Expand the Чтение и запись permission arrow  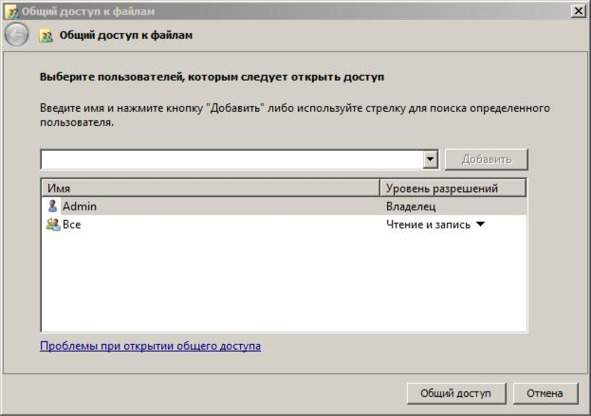tap(480, 224)
